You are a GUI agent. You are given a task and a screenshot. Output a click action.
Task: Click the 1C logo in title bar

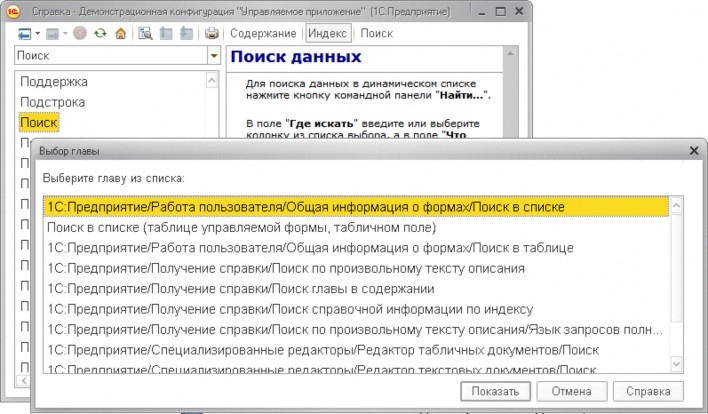(14, 11)
